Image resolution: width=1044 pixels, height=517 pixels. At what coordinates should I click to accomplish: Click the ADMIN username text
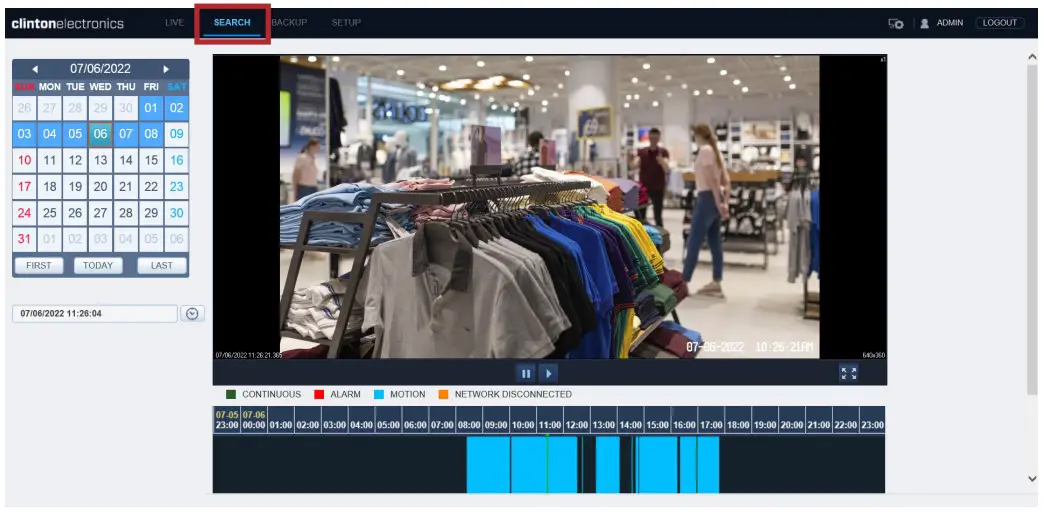click(949, 23)
